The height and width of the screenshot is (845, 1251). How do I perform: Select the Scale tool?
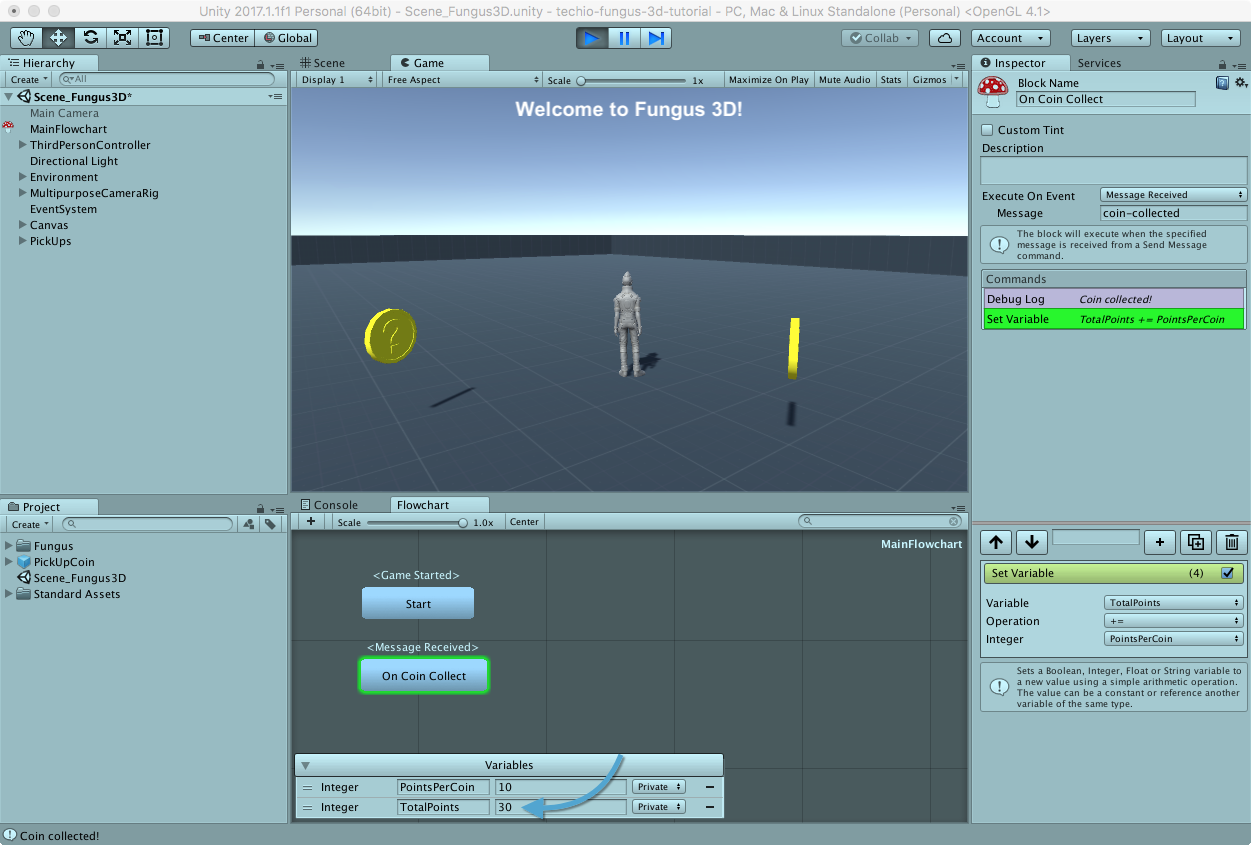122,38
